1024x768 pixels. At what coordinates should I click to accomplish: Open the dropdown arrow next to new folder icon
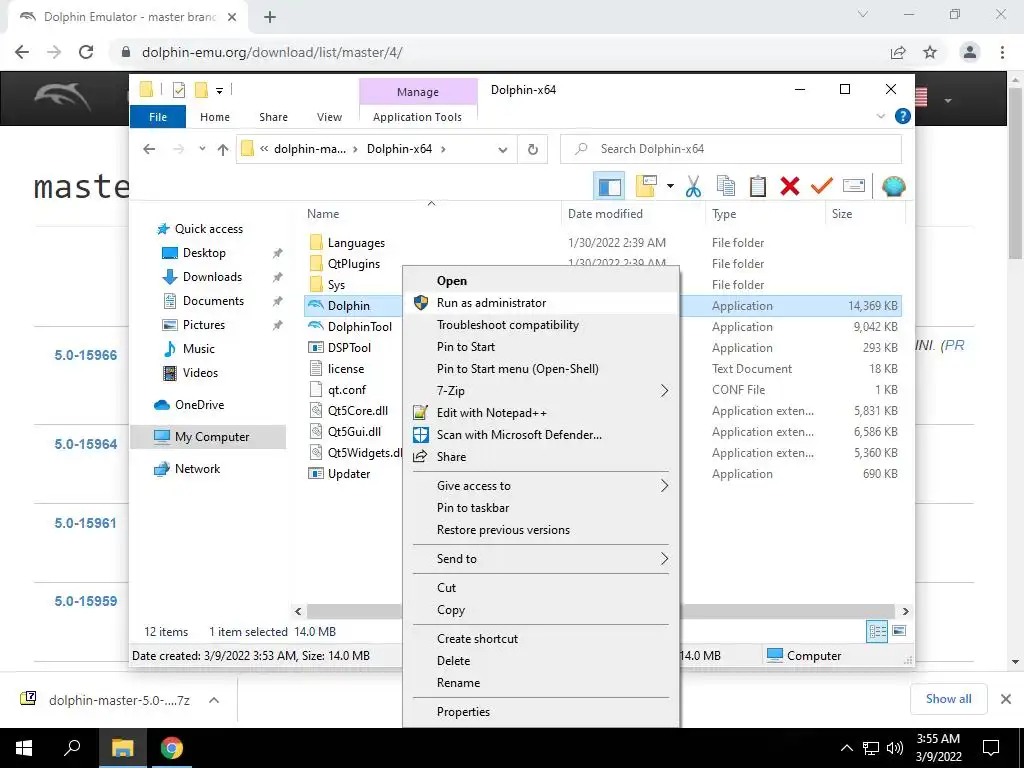[670, 187]
